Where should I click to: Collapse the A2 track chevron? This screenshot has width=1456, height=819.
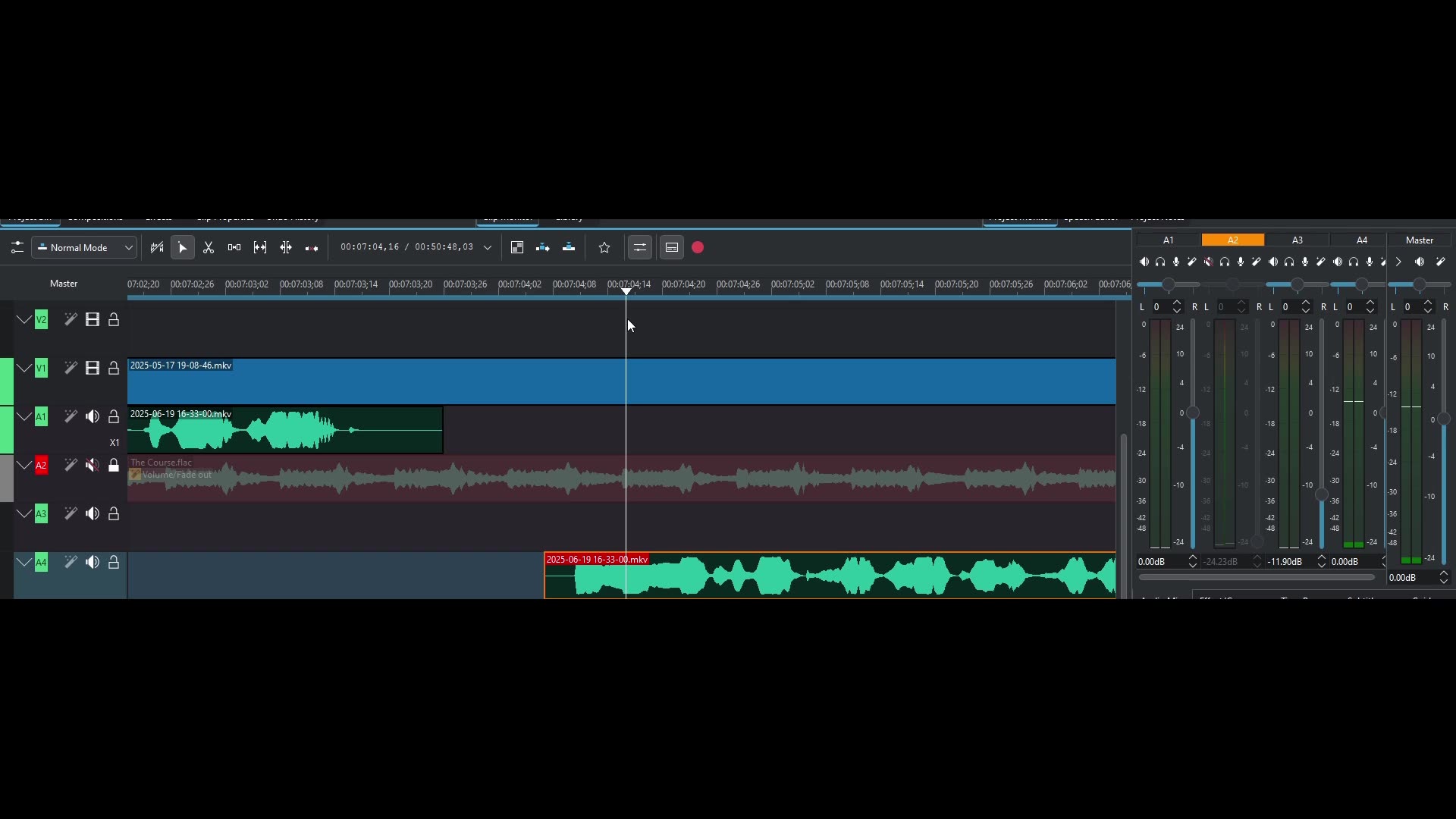coord(24,466)
